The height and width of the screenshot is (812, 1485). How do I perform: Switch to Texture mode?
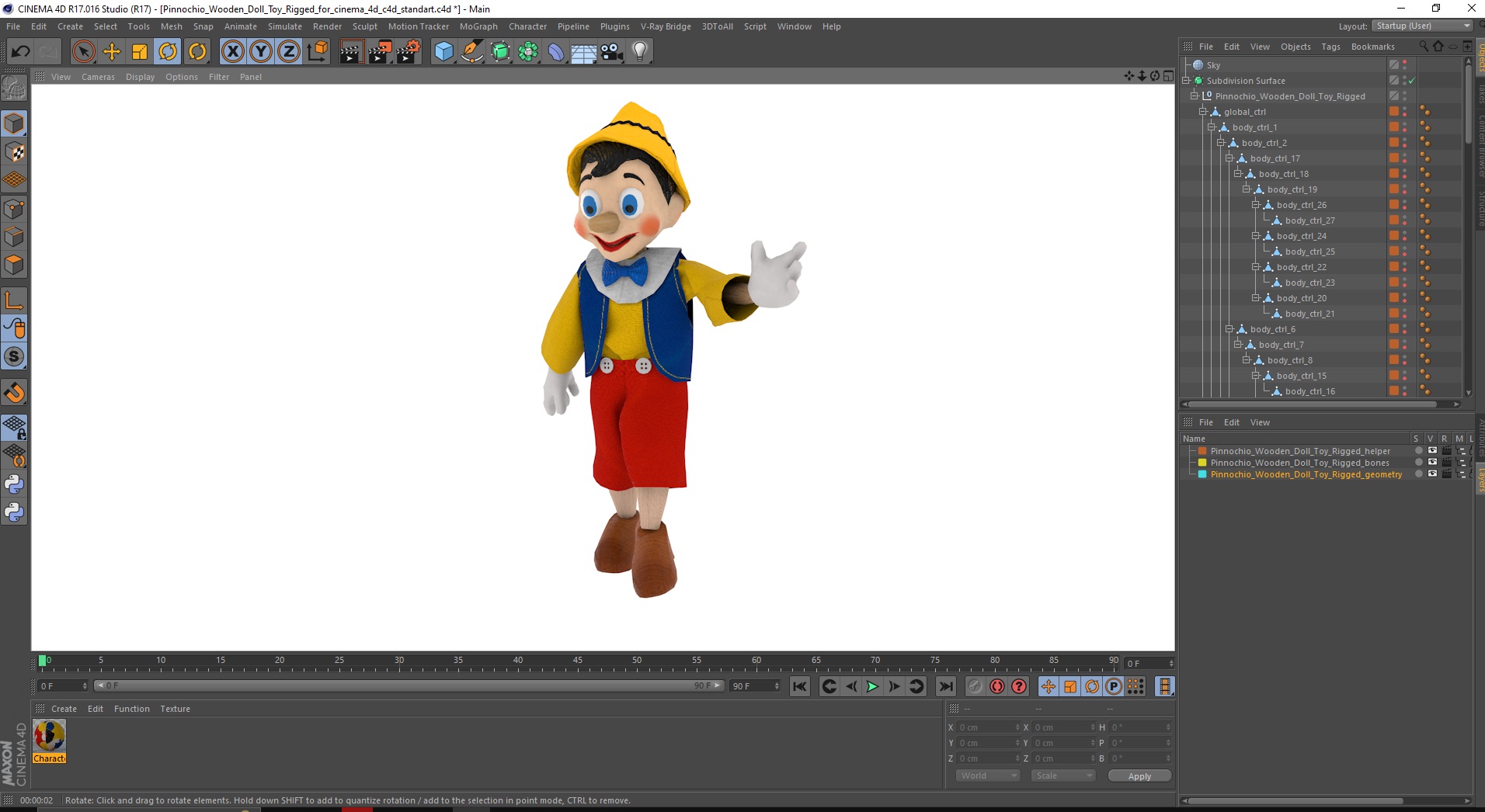[x=14, y=152]
